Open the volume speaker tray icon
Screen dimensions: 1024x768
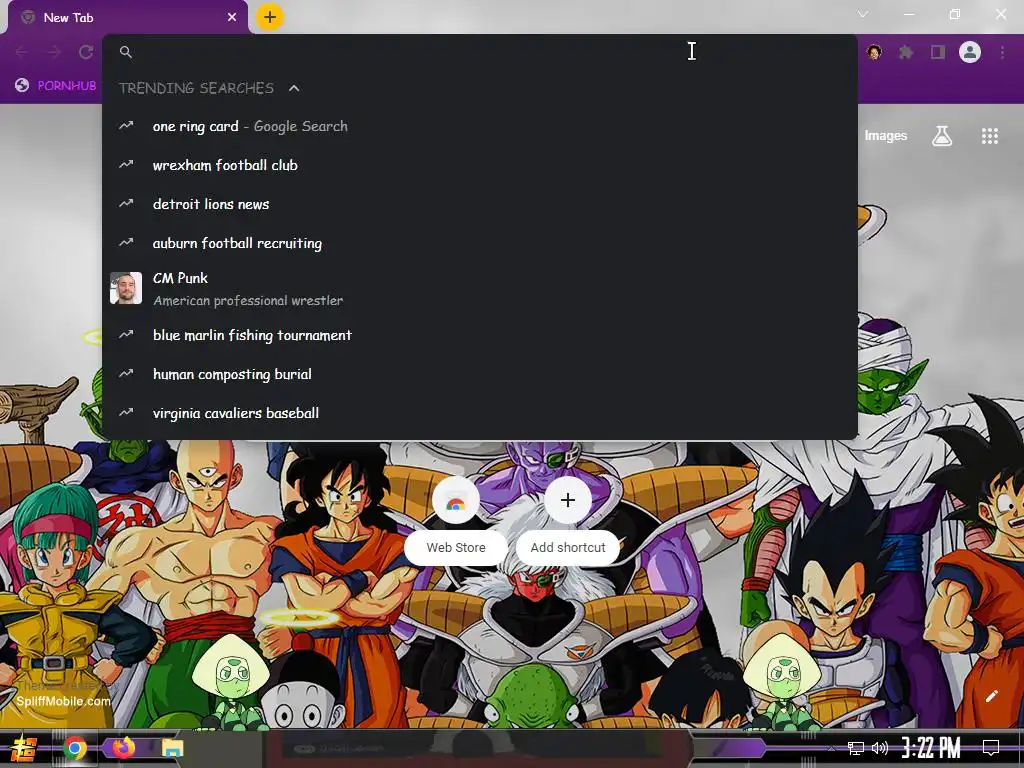[880, 748]
